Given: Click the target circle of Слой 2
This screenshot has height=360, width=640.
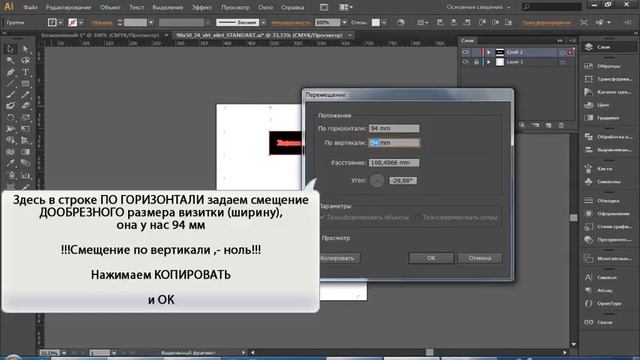Looking at the screenshot, I should tap(562, 52).
